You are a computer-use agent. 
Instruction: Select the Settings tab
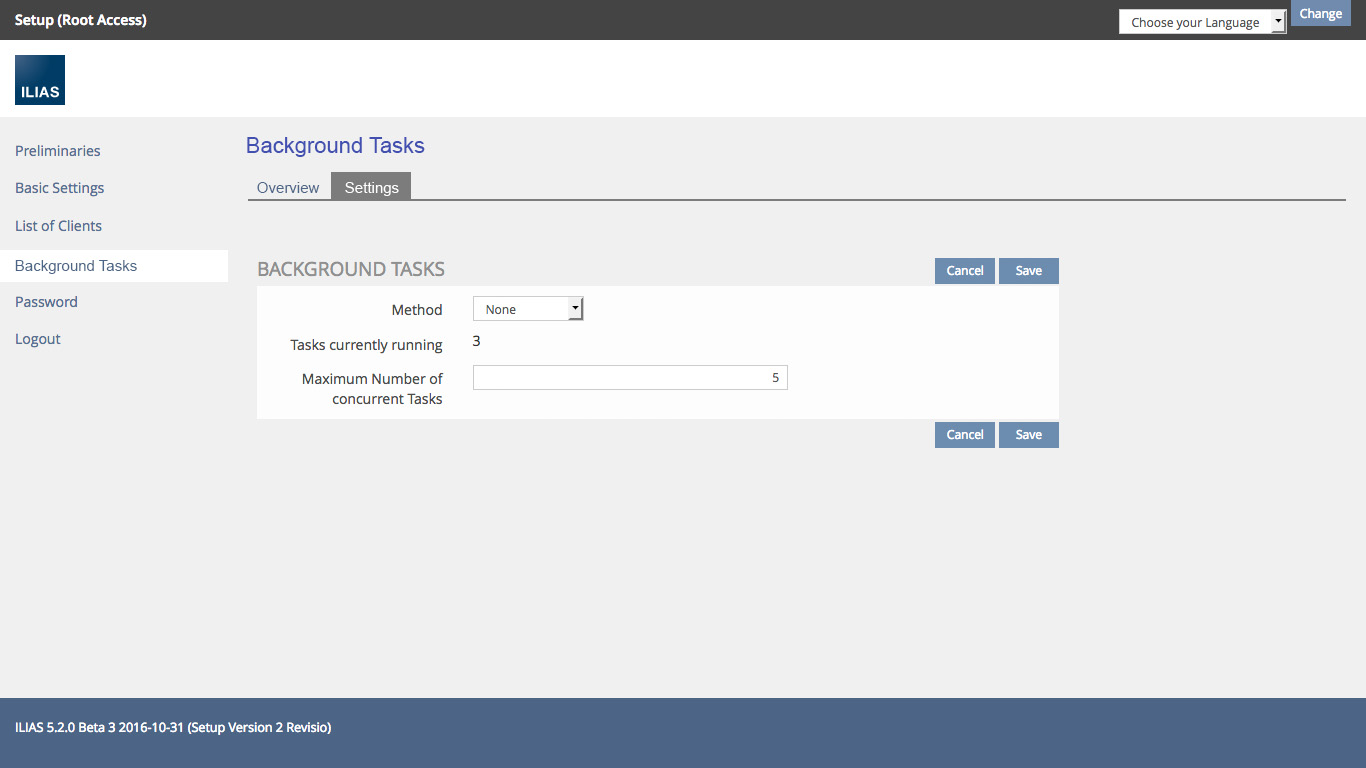tap(371, 187)
